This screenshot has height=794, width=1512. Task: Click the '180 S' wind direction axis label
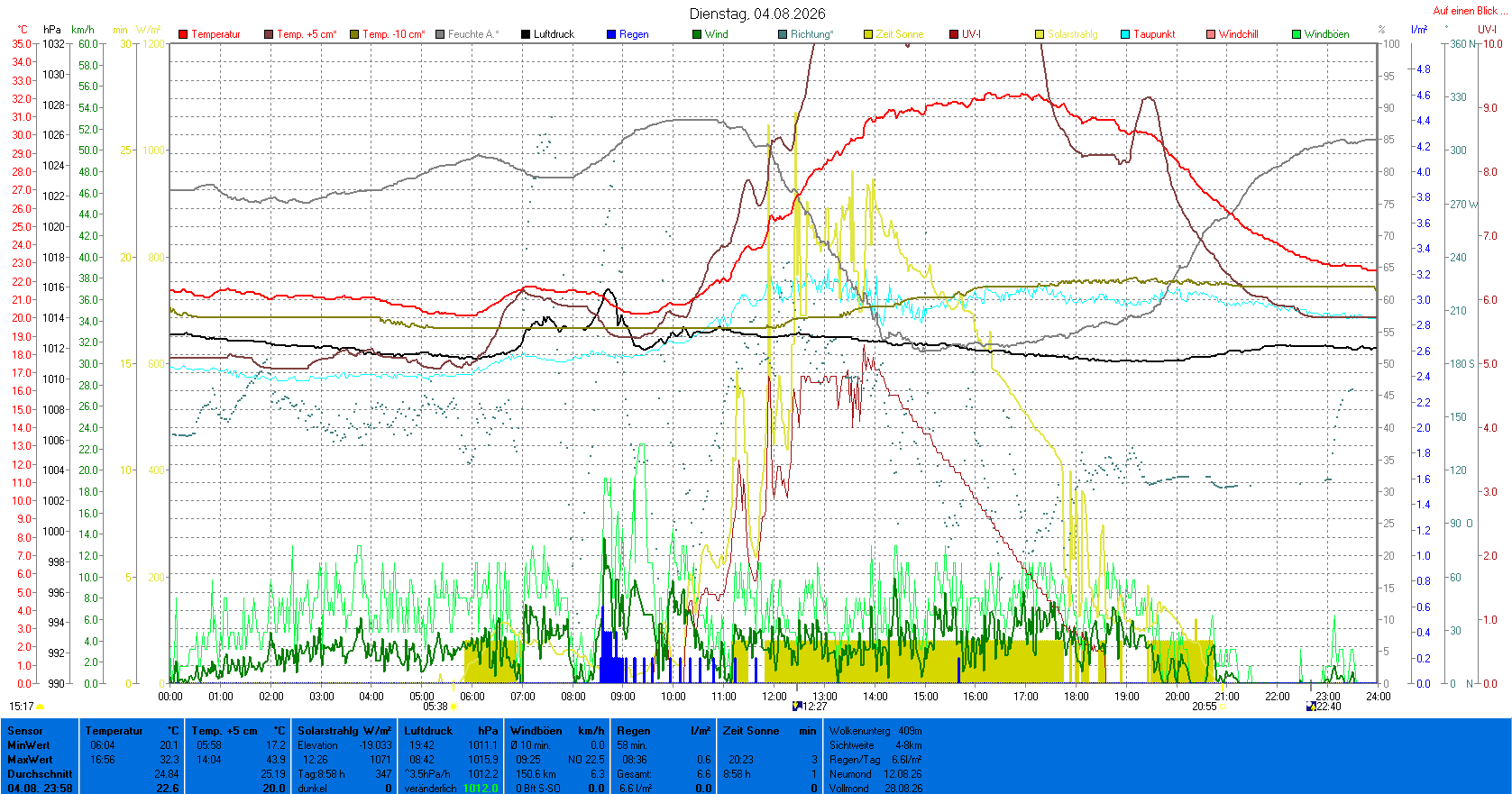(x=1462, y=363)
